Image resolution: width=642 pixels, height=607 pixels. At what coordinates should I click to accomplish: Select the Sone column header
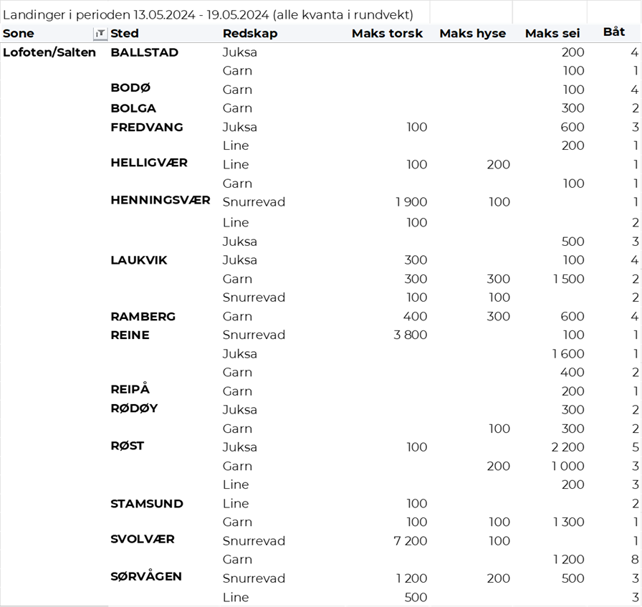coord(18,34)
